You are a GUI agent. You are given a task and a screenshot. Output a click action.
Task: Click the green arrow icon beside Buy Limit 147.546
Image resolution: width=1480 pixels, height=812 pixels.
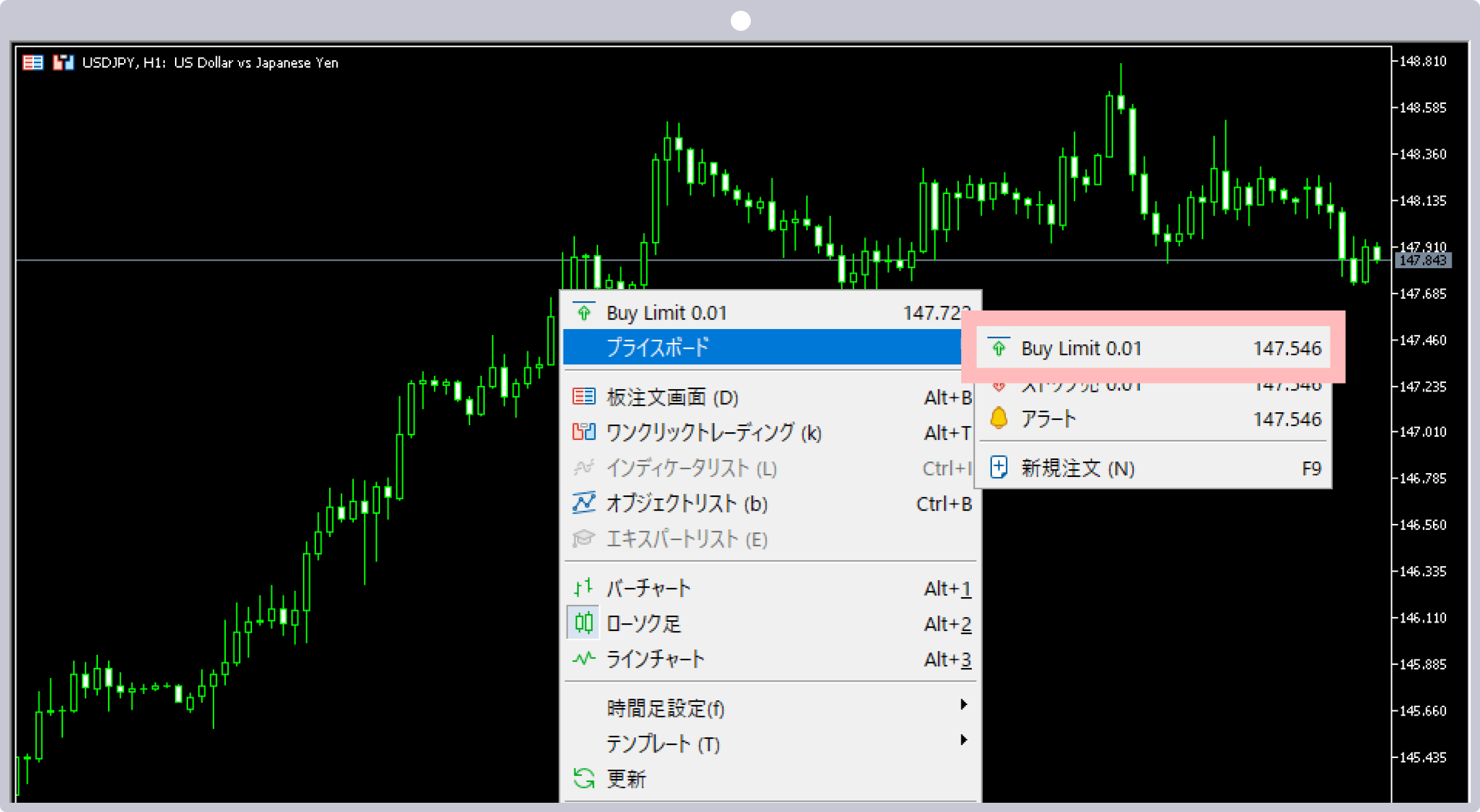click(x=998, y=348)
